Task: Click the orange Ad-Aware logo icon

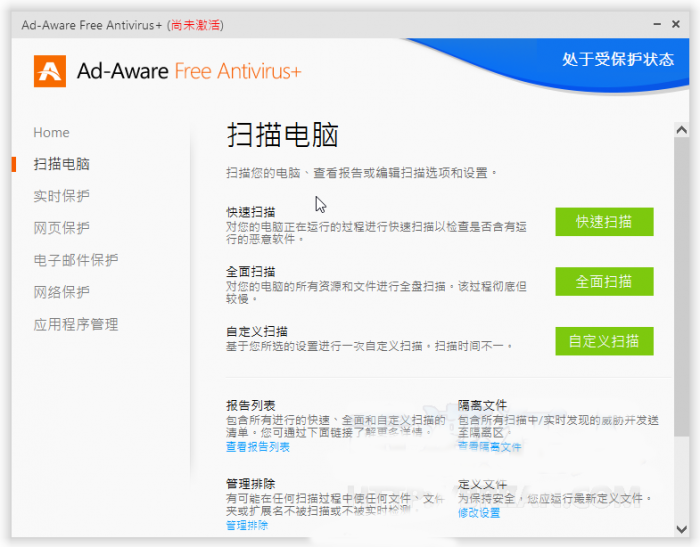Action: (x=50, y=71)
